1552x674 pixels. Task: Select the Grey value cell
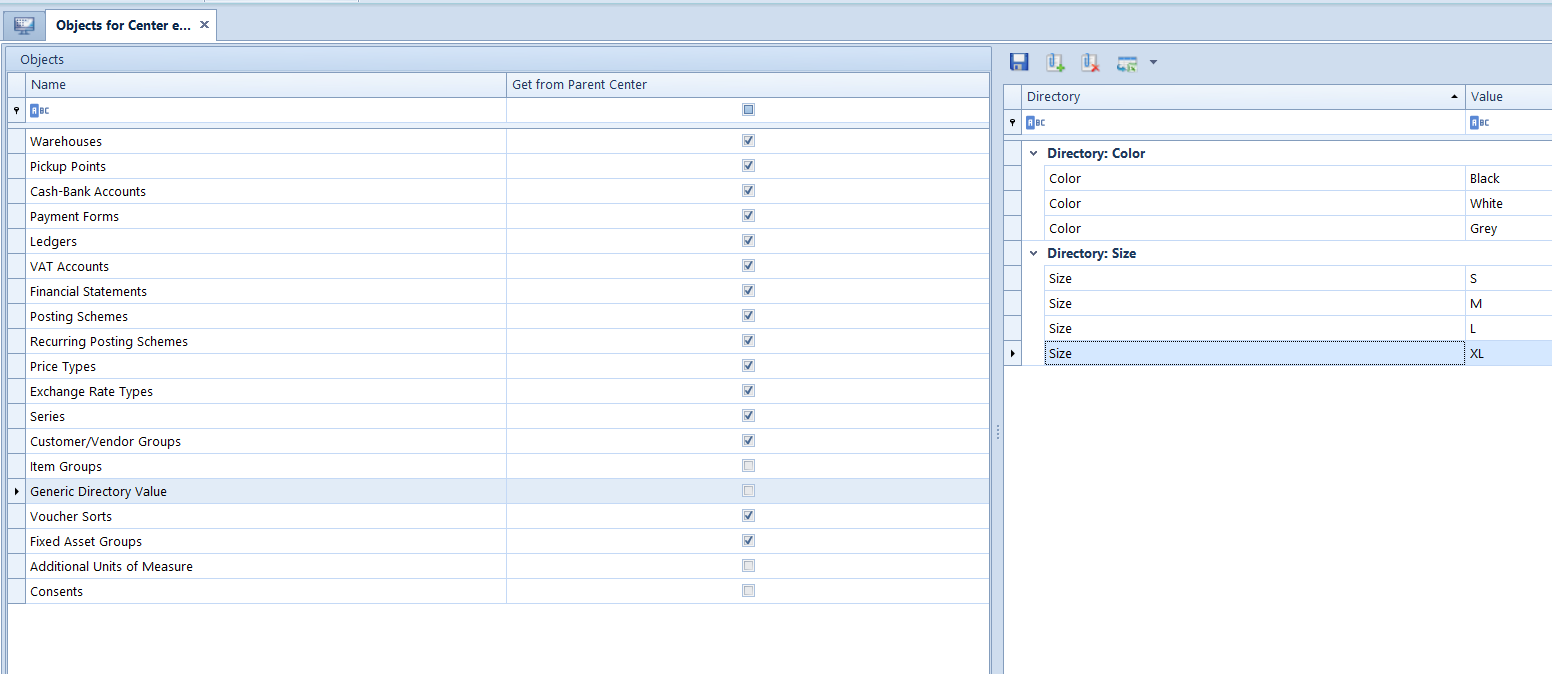click(x=1509, y=228)
